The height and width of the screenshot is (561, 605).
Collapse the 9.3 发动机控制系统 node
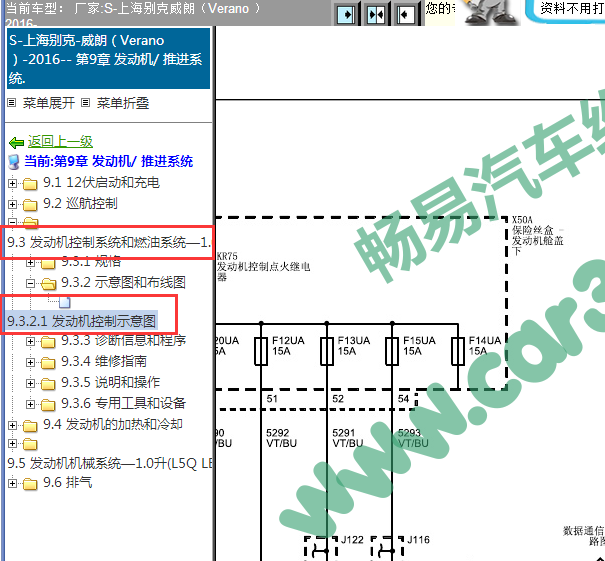[x=12, y=222]
